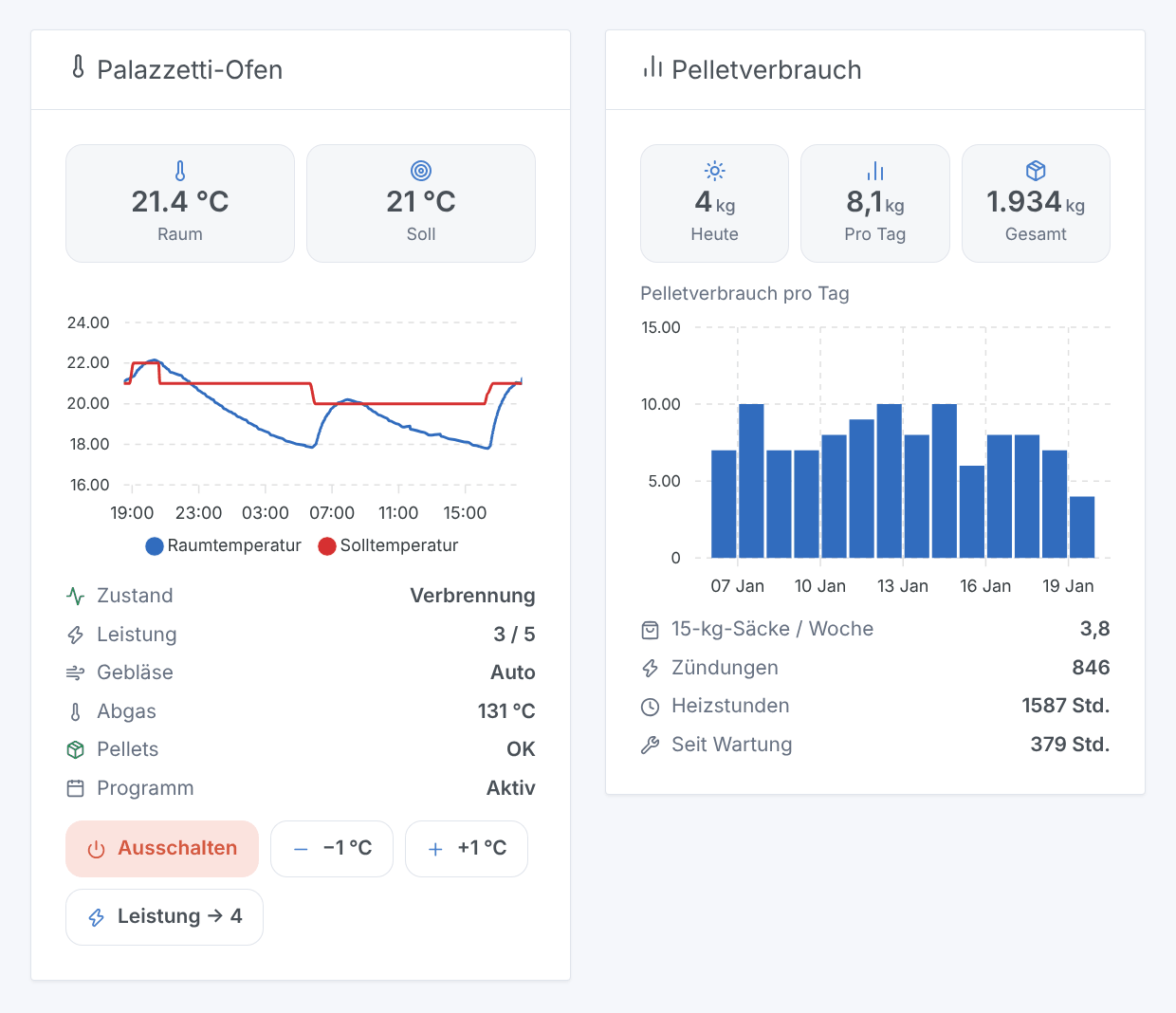Click the package icon next to Pellets

click(x=76, y=749)
